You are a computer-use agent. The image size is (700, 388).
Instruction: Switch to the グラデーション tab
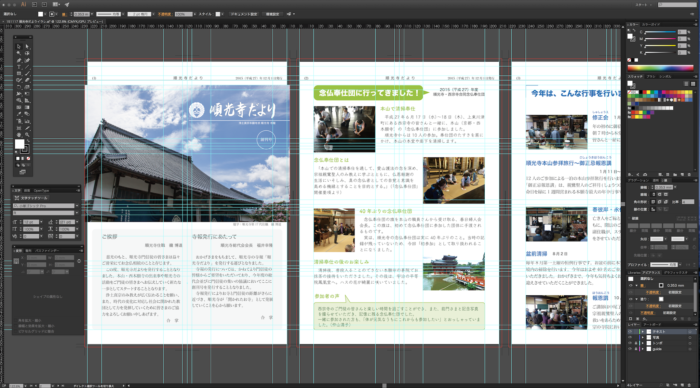(637, 180)
